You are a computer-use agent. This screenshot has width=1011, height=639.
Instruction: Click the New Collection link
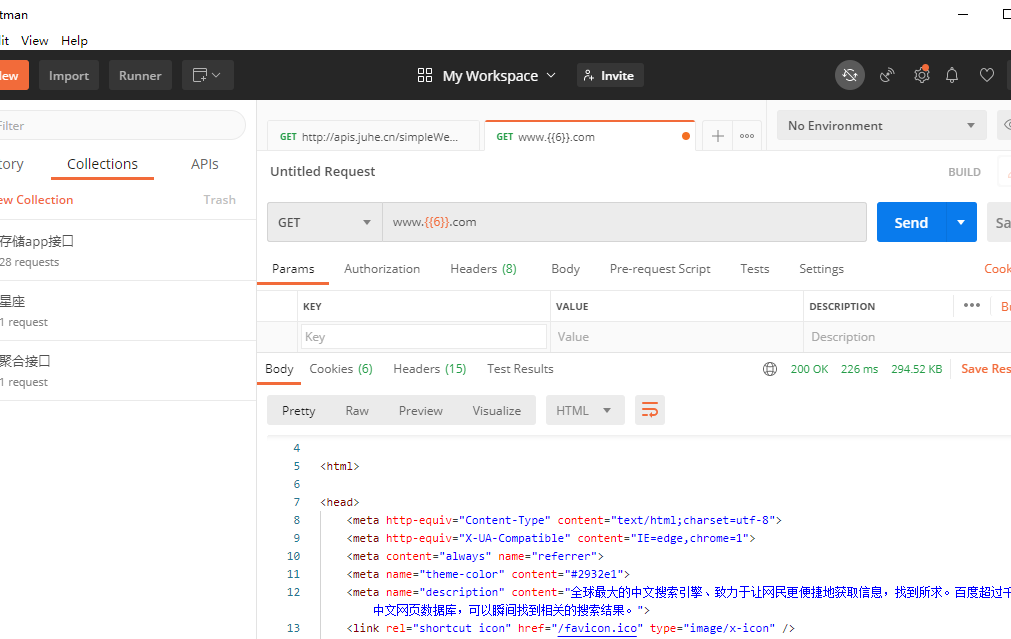pos(37,200)
